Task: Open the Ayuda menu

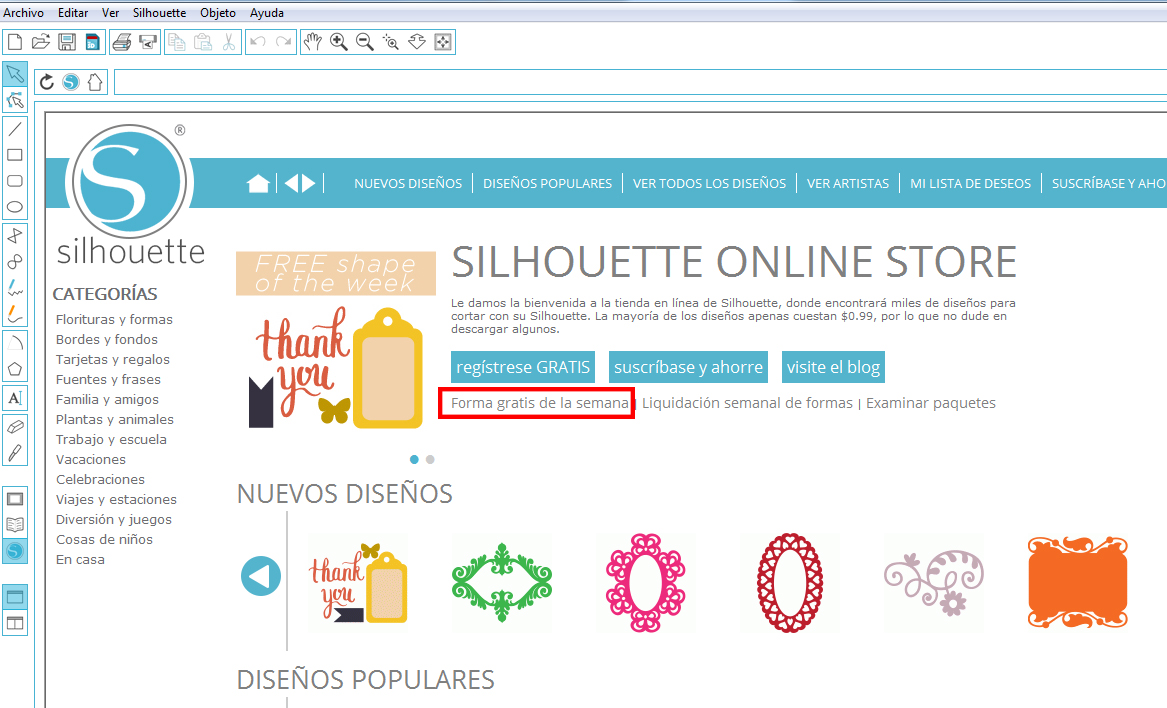Action: 266,13
